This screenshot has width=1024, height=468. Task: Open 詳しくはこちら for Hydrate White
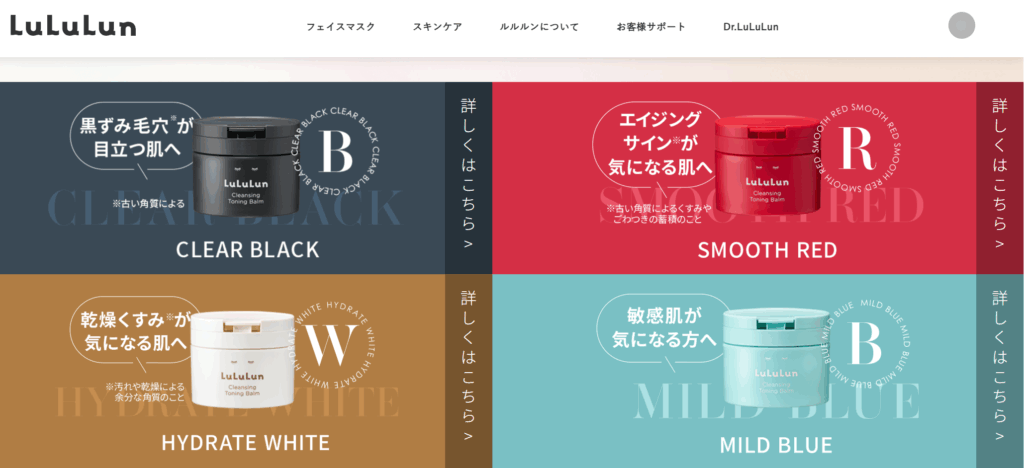[x=468, y=371]
